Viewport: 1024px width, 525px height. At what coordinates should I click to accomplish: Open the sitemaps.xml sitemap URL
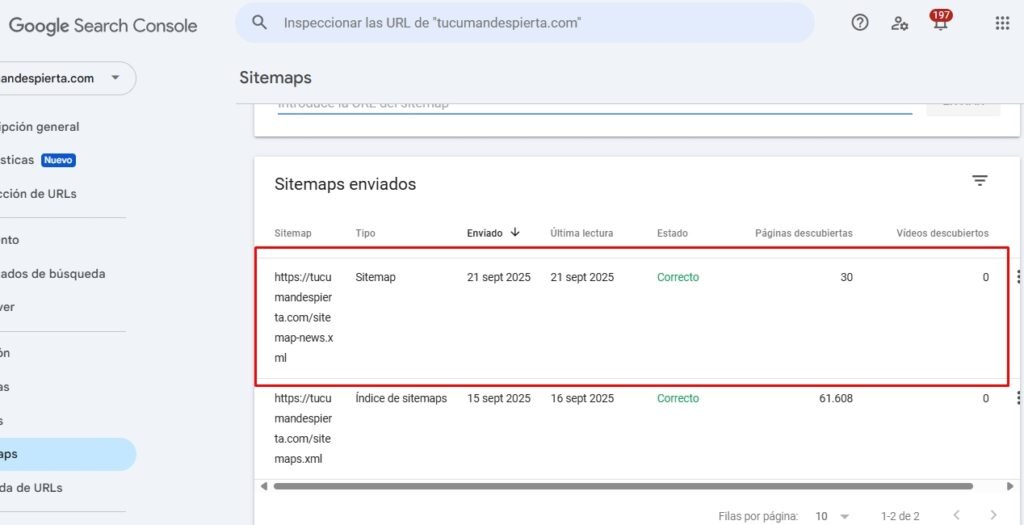tap(304, 428)
